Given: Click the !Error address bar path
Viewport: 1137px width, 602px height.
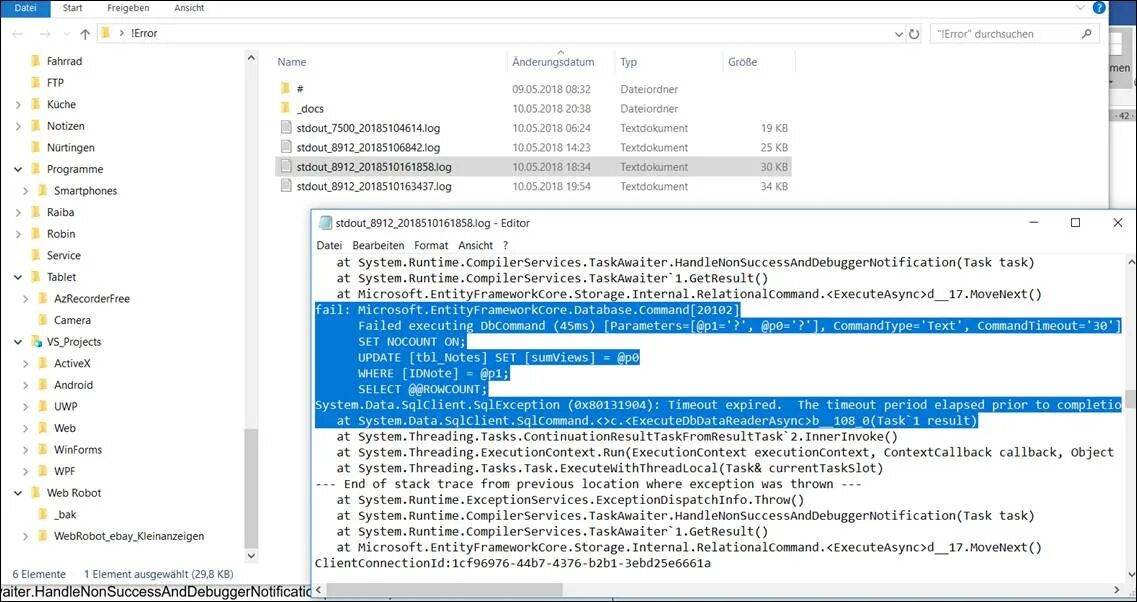Looking at the screenshot, I should (x=144, y=33).
